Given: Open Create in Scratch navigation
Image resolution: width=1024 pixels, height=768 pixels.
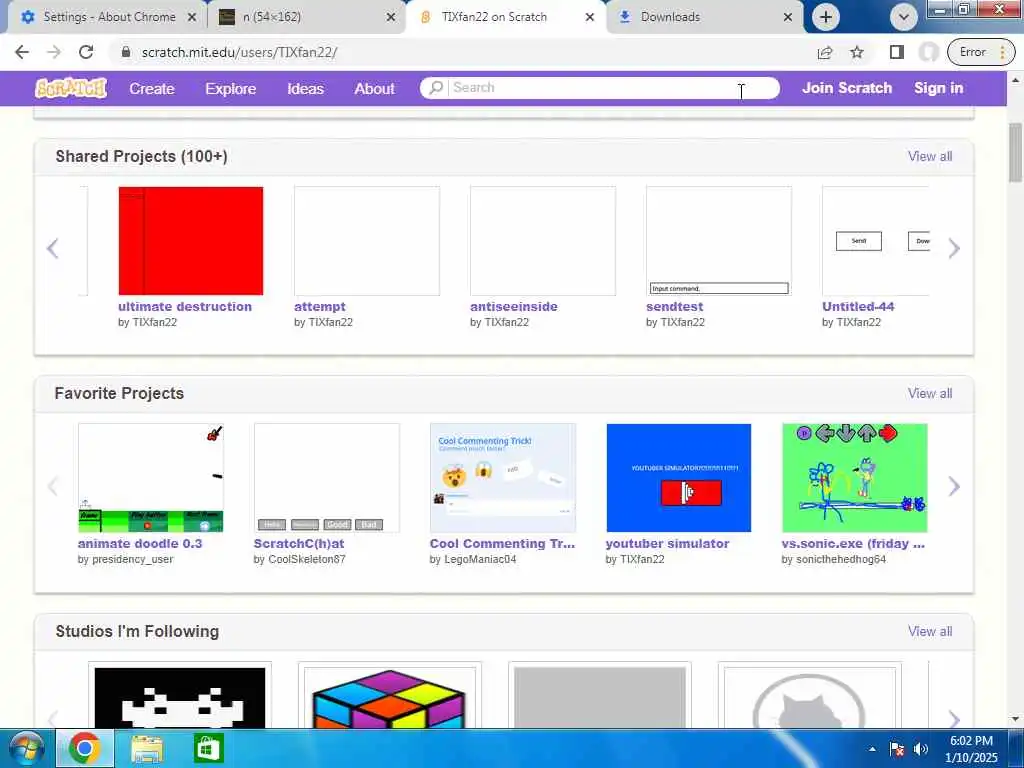Looking at the screenshot, I should 152,88.
